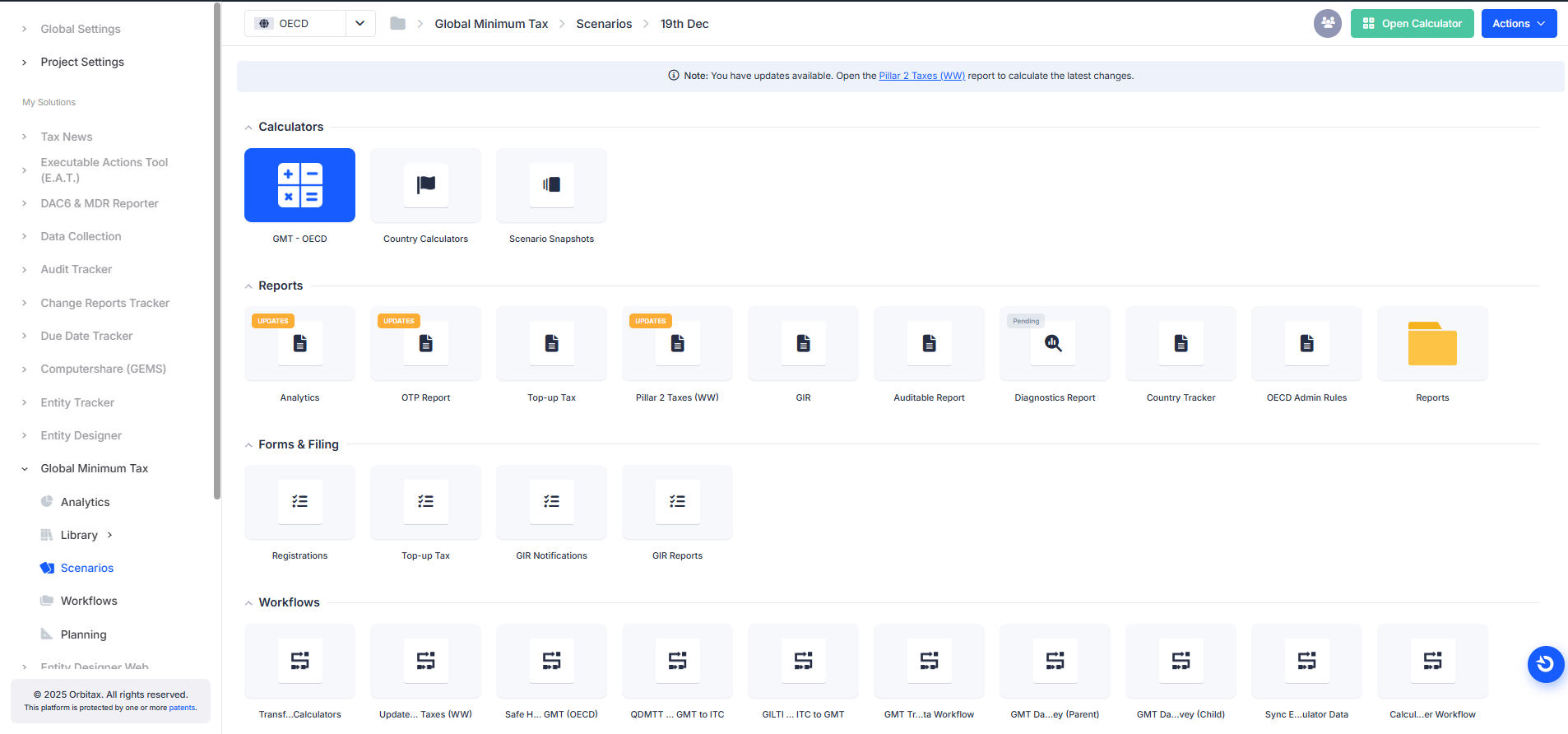Expand Tax News in the sidebar
1568x734 pixels.
pos(25,137)
